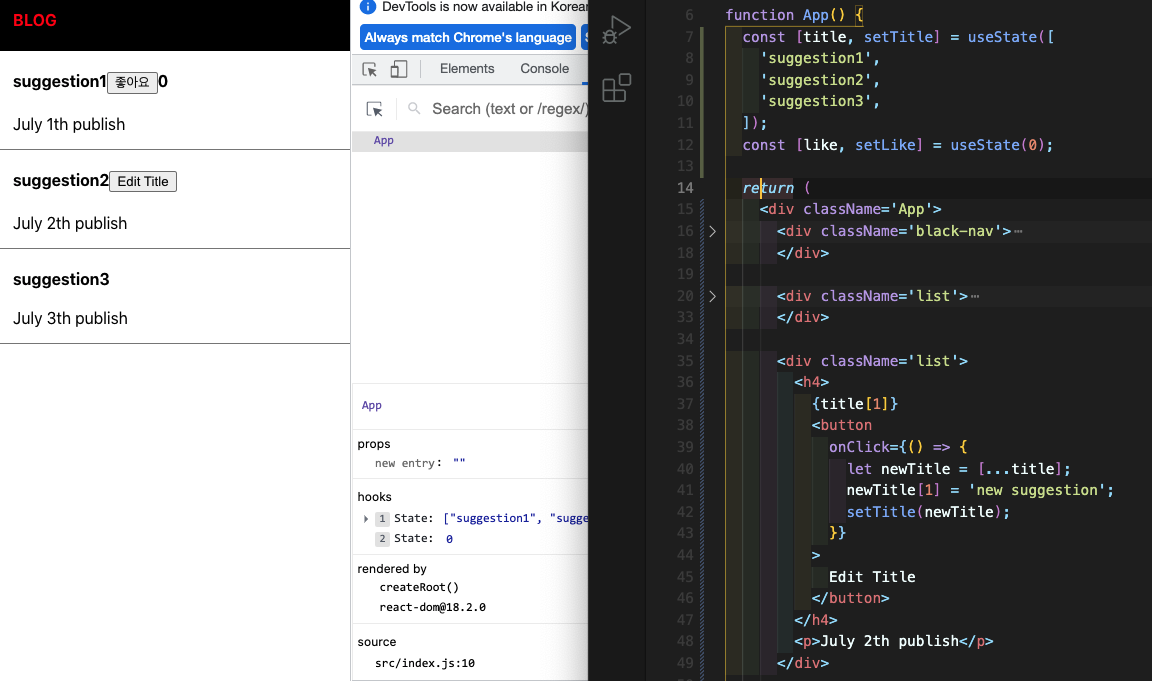1152x681 pixels.
Task: Click the 좋아요 like button
Action: tap(132, 82)
